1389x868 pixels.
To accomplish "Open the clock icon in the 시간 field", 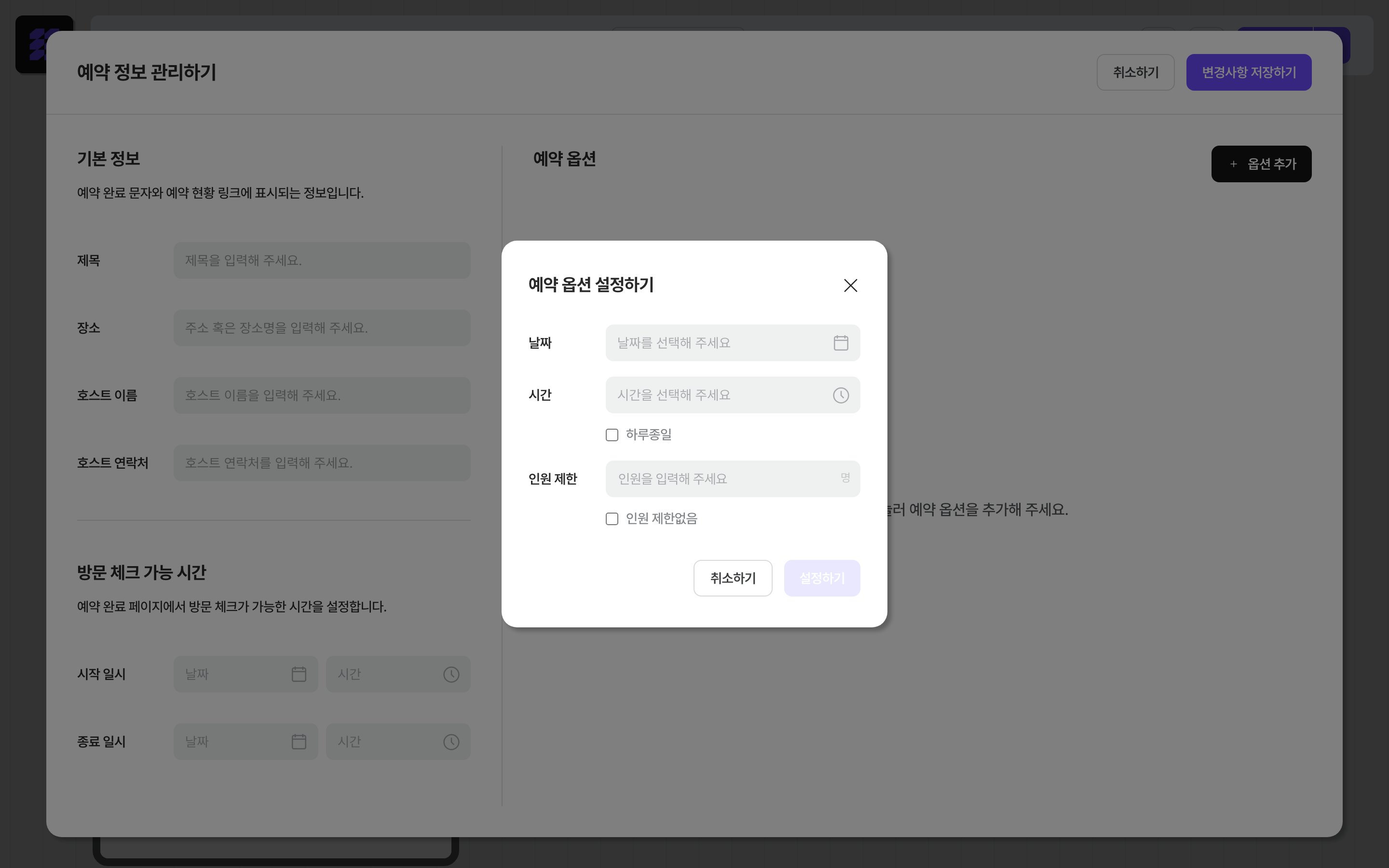I will (841, 395).
